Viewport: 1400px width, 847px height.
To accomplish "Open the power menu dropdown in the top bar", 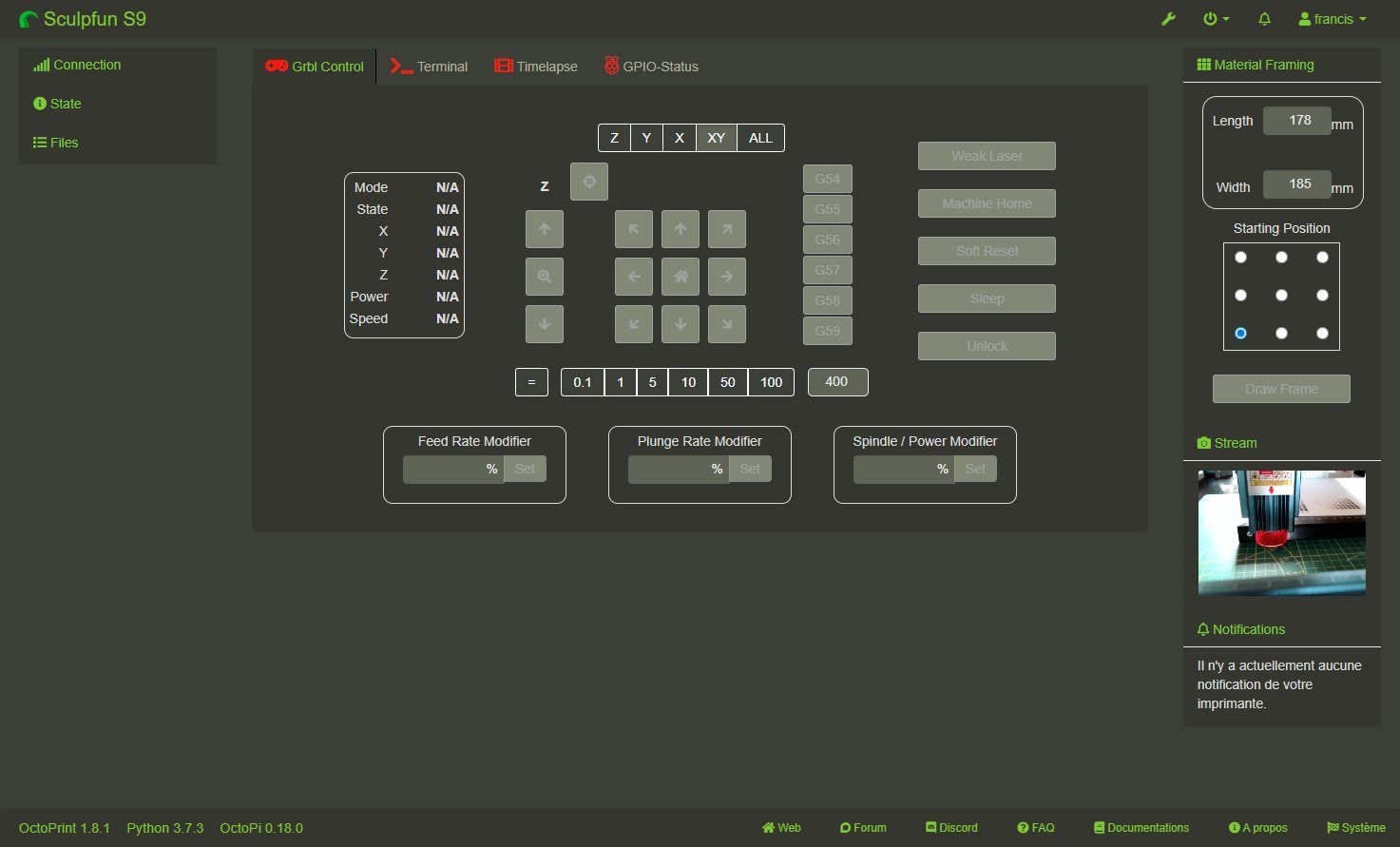I will tap(1216, 19).
